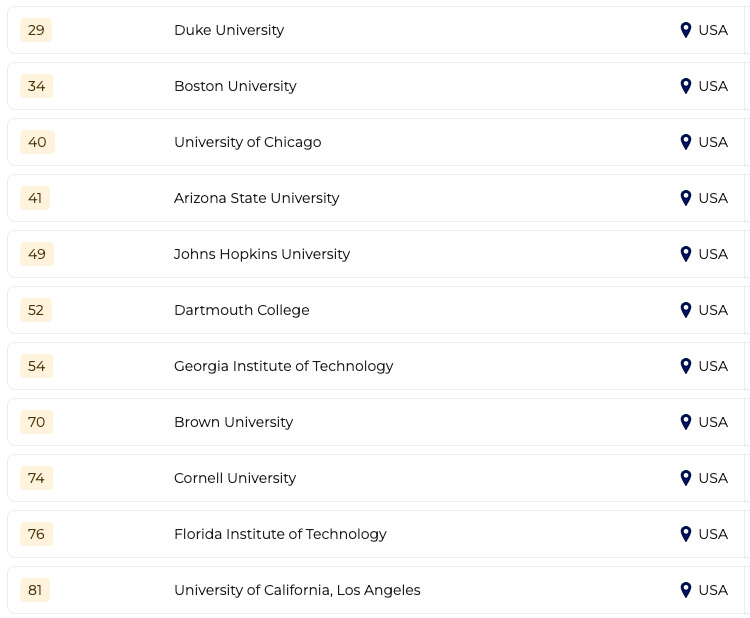750x618 pixels.
Task: Click the rank 29 badge
Action: (36, 30)
